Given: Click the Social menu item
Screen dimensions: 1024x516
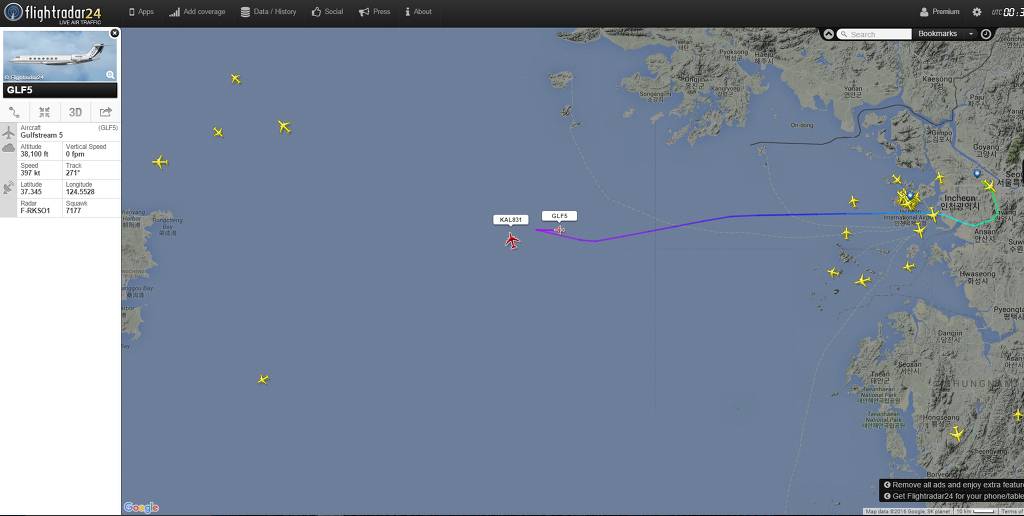Looking at the screenshot, I should pos(327,12).
